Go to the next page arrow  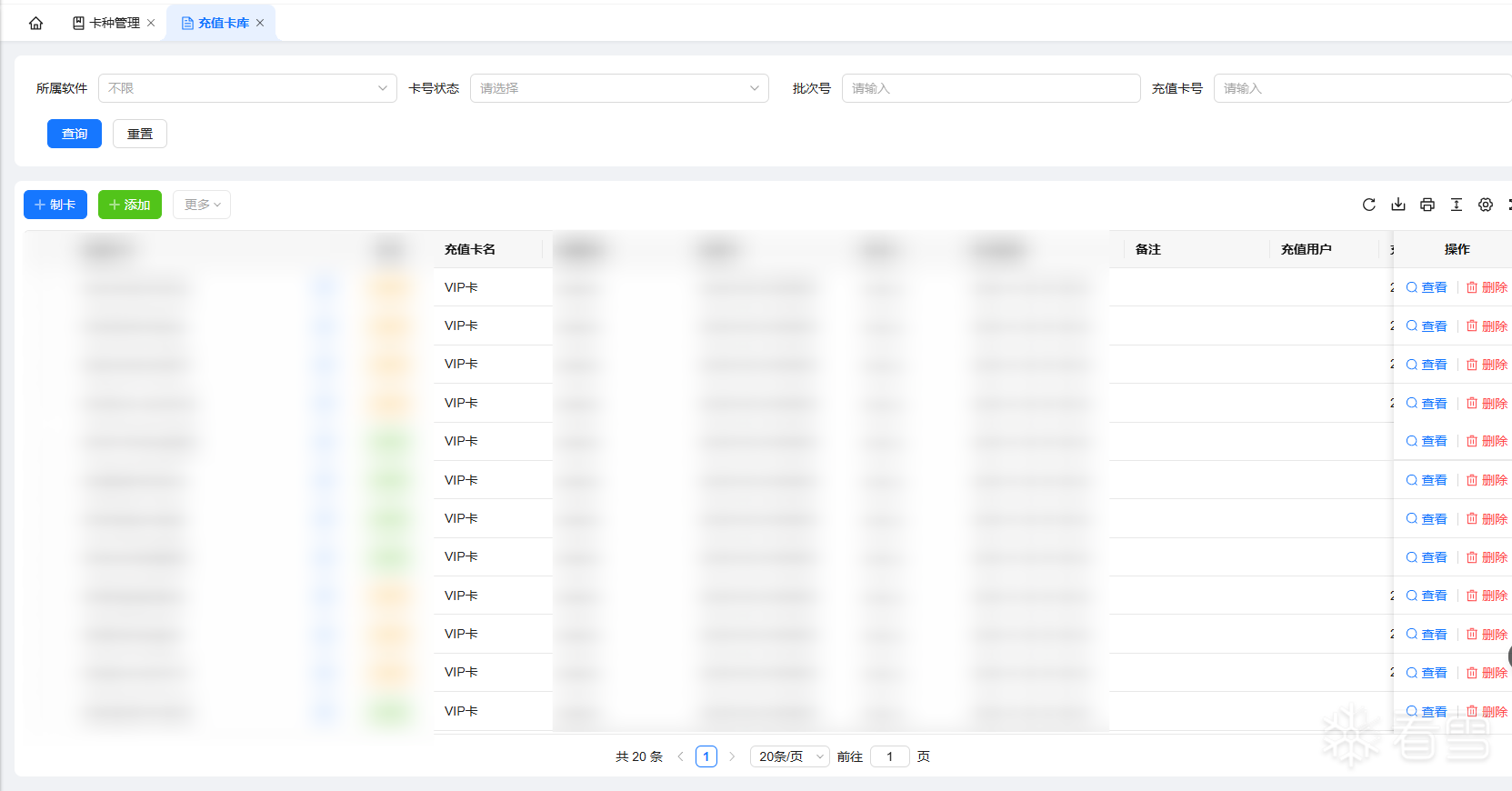point(732,756)
